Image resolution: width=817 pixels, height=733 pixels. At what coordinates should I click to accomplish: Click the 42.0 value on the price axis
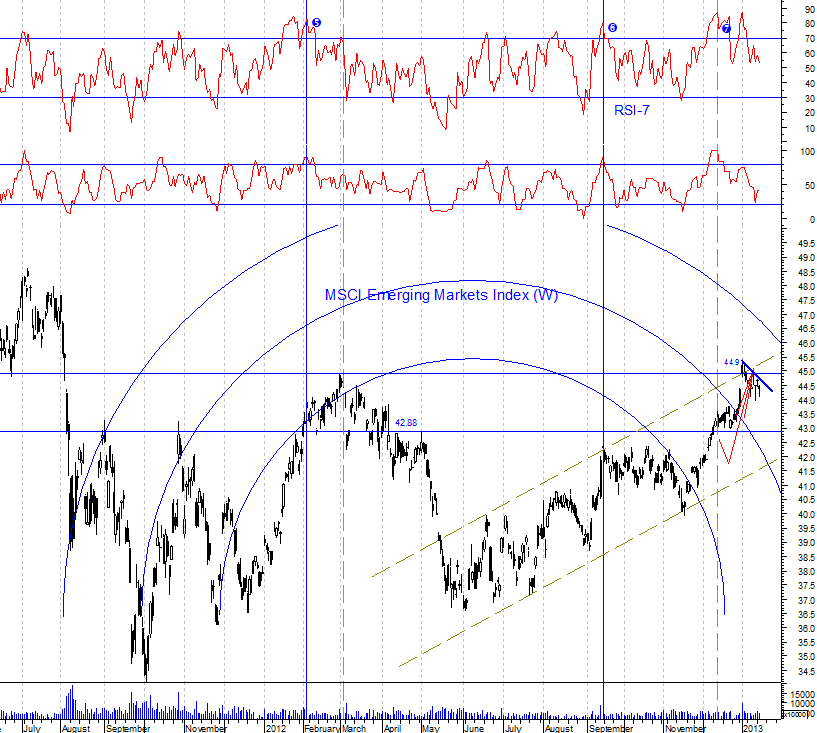[806, 457]
